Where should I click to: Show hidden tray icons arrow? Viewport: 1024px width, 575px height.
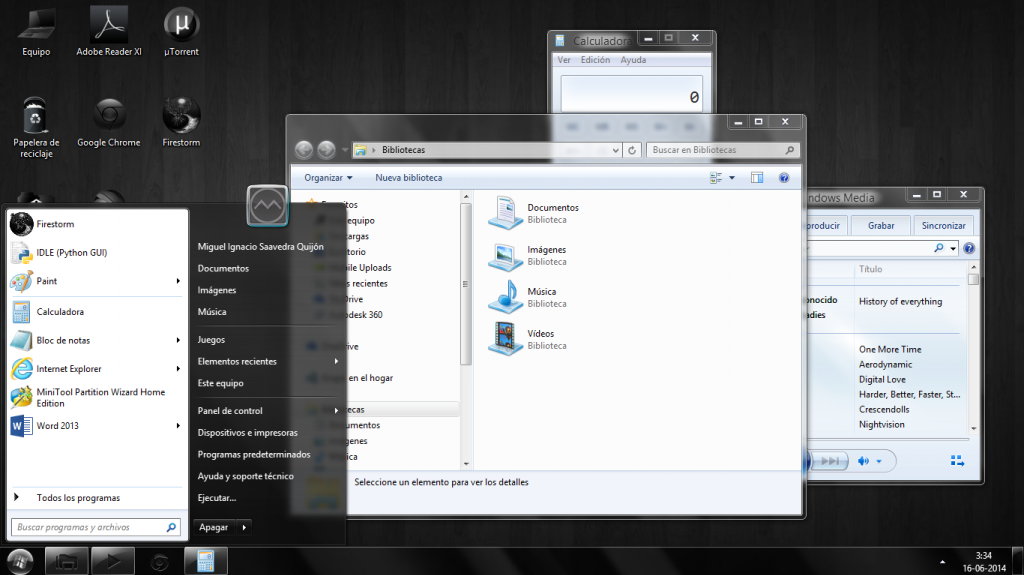942,562
